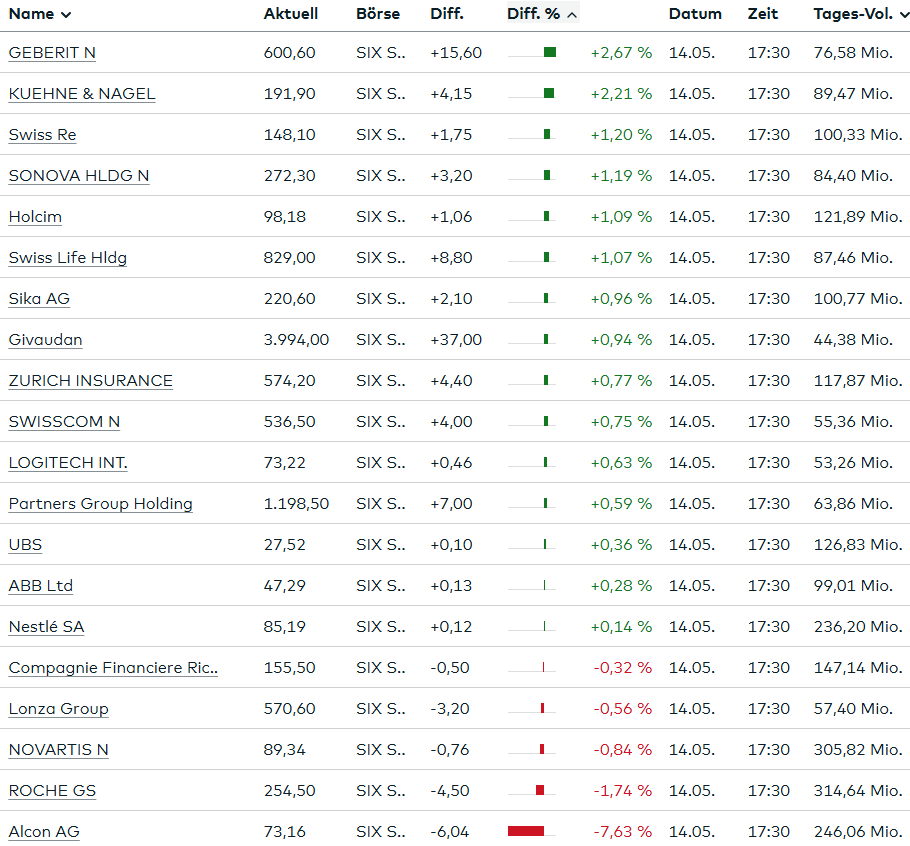This screenshot has width=910, height=846.
Task: Click the red change bar for ROCHE GS
Action: point(540,790)
